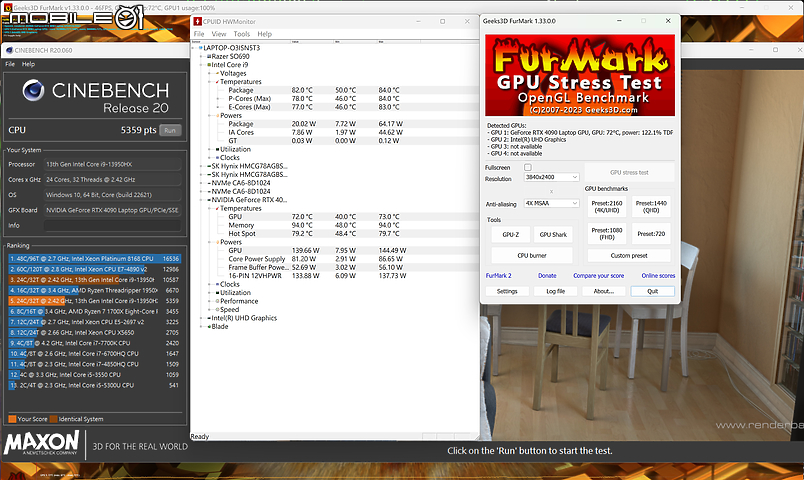The width and height of the screenshot is (804, 480).
Task: Run Preset:720 benchmark
Action: (x=651, y=234)
